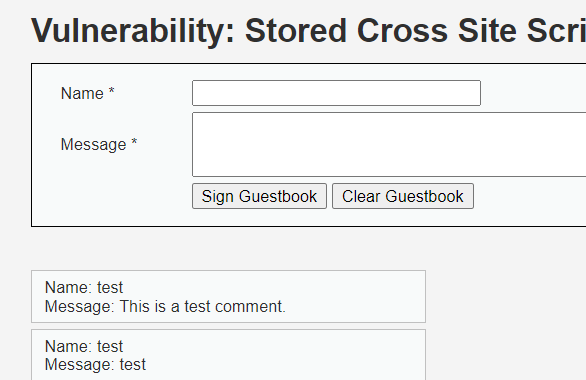The image size is (586, 380).
Task: Click 'Name: test' in the second entry
Action: [x=84, y=346]
